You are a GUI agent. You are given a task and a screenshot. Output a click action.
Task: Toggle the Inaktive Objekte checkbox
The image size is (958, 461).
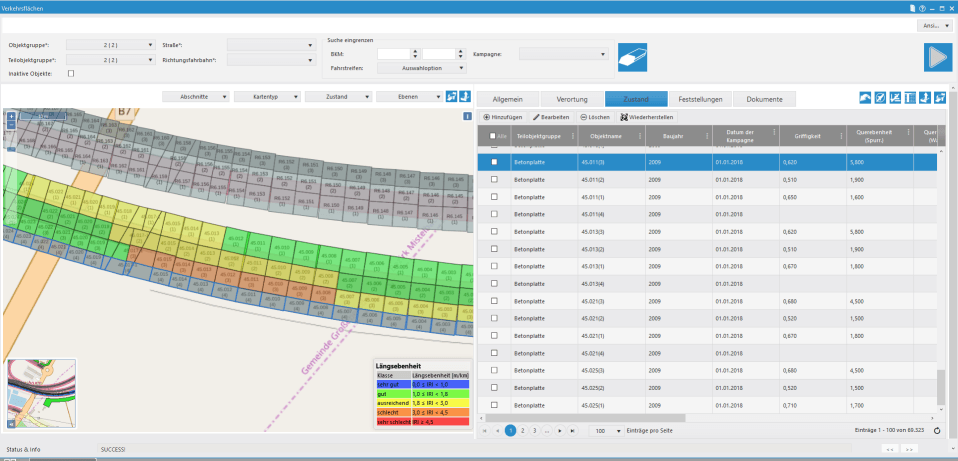70,73
